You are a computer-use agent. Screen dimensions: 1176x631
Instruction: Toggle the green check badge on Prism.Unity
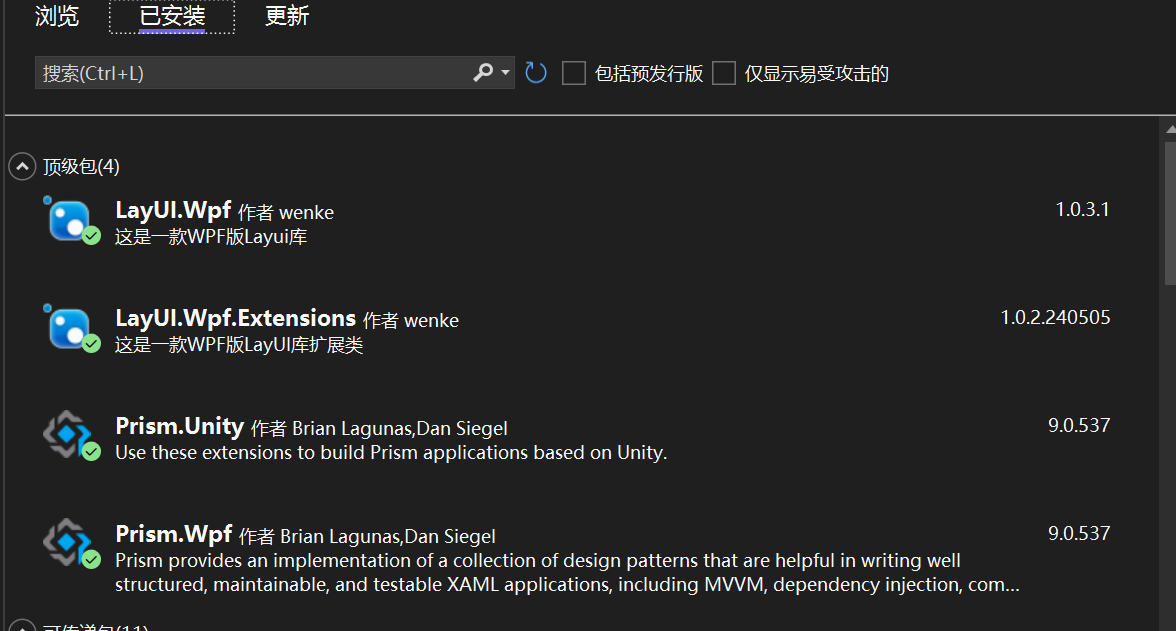coord(91,453)
